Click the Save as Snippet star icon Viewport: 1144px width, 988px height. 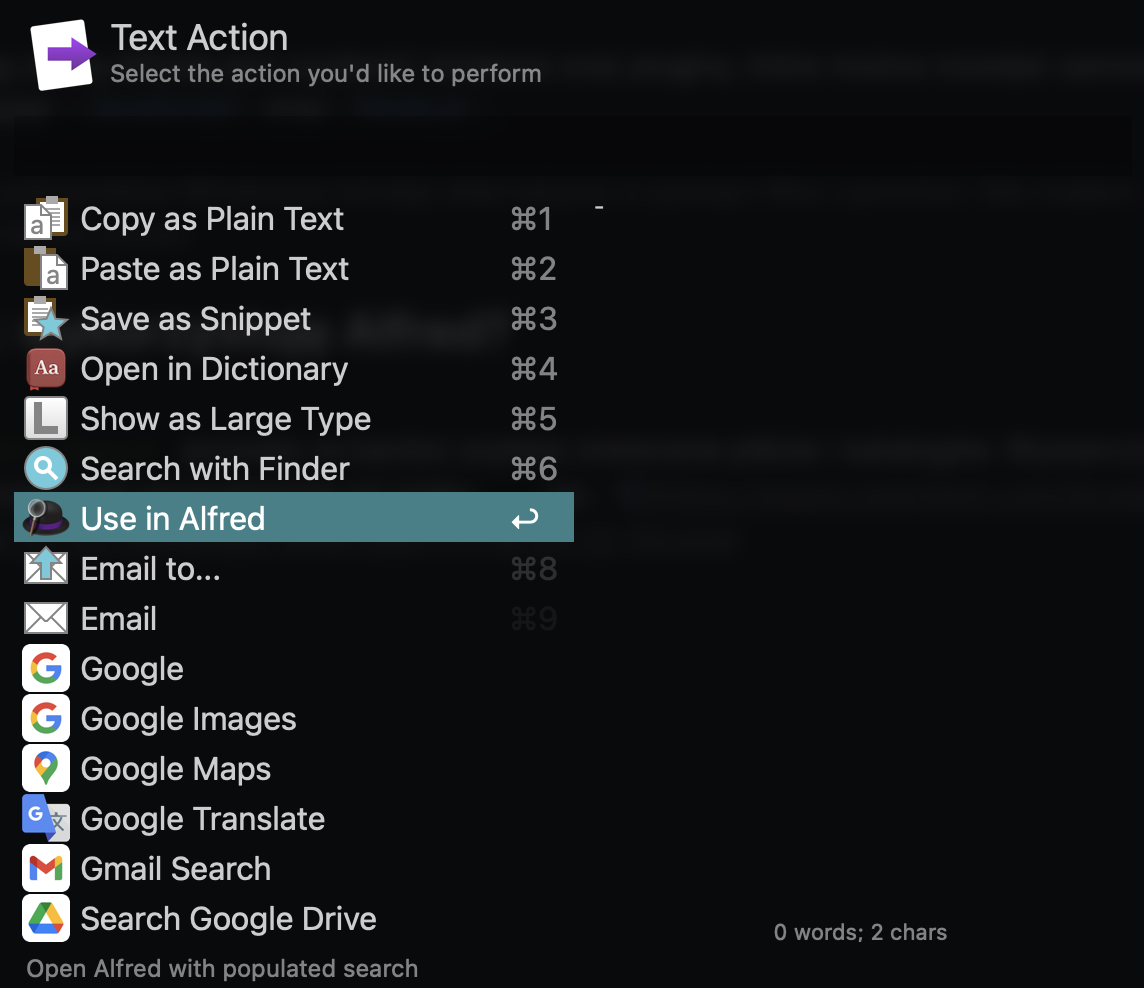[x=46, y=318]
